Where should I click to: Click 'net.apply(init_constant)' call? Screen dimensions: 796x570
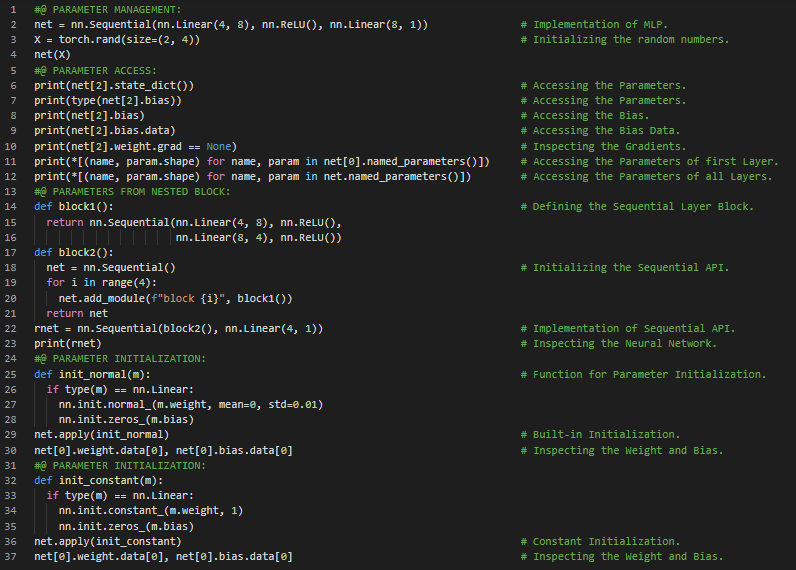pos(107,541)
